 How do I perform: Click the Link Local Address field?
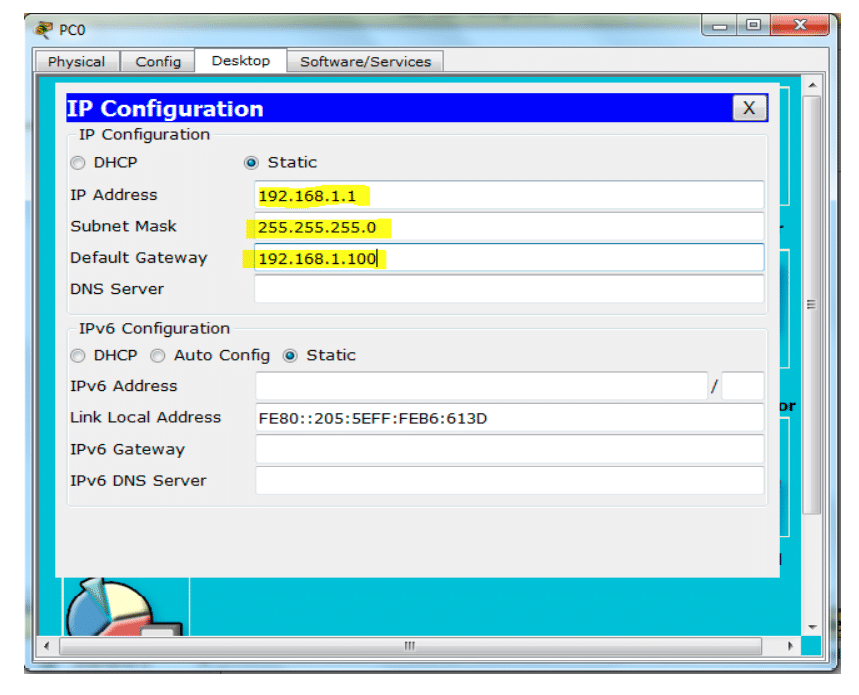[509, 418]
